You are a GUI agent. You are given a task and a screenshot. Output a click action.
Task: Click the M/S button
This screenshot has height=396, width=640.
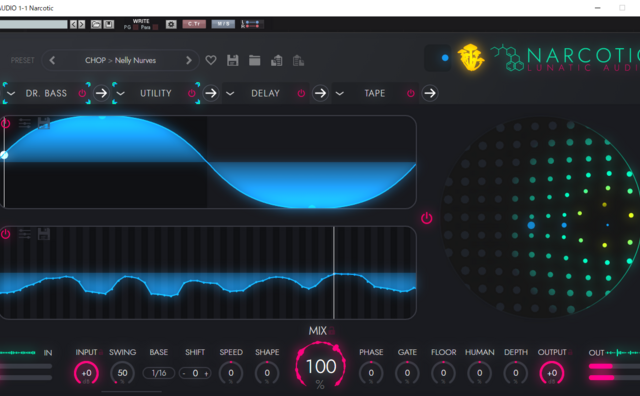coord(223,24)
